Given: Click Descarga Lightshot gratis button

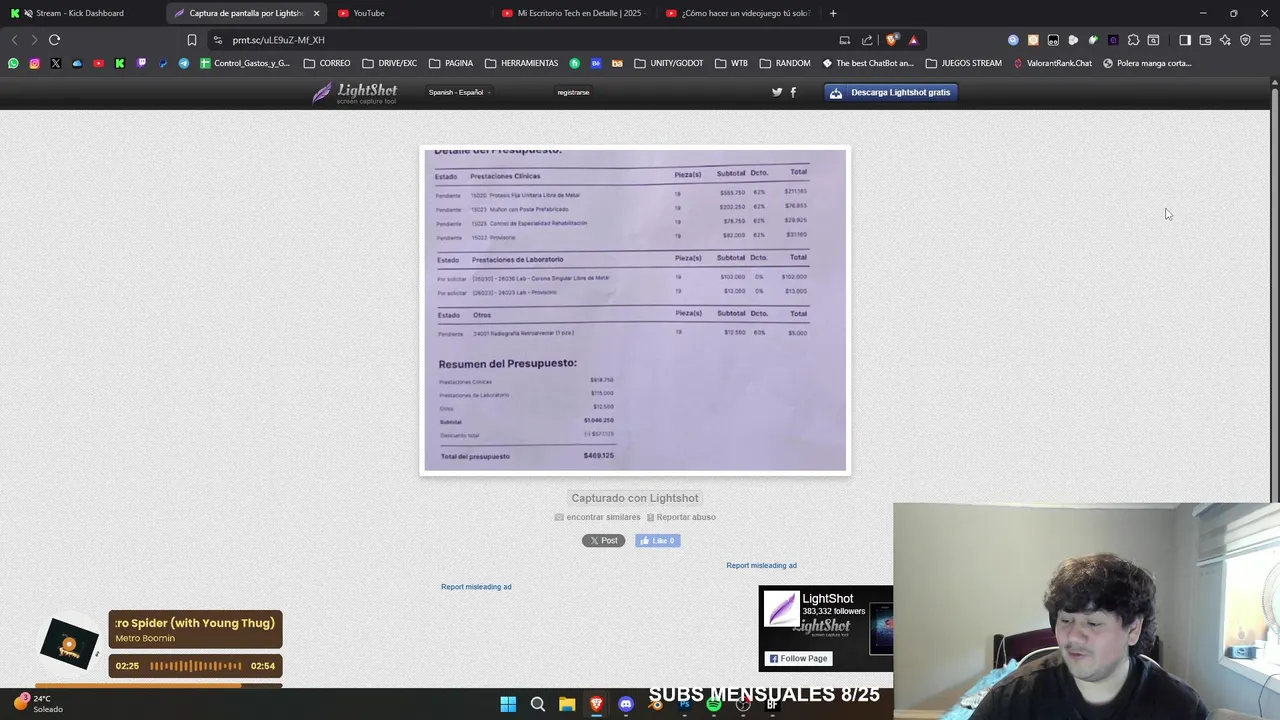Looking at the screenshot, I should coord(891,92).
